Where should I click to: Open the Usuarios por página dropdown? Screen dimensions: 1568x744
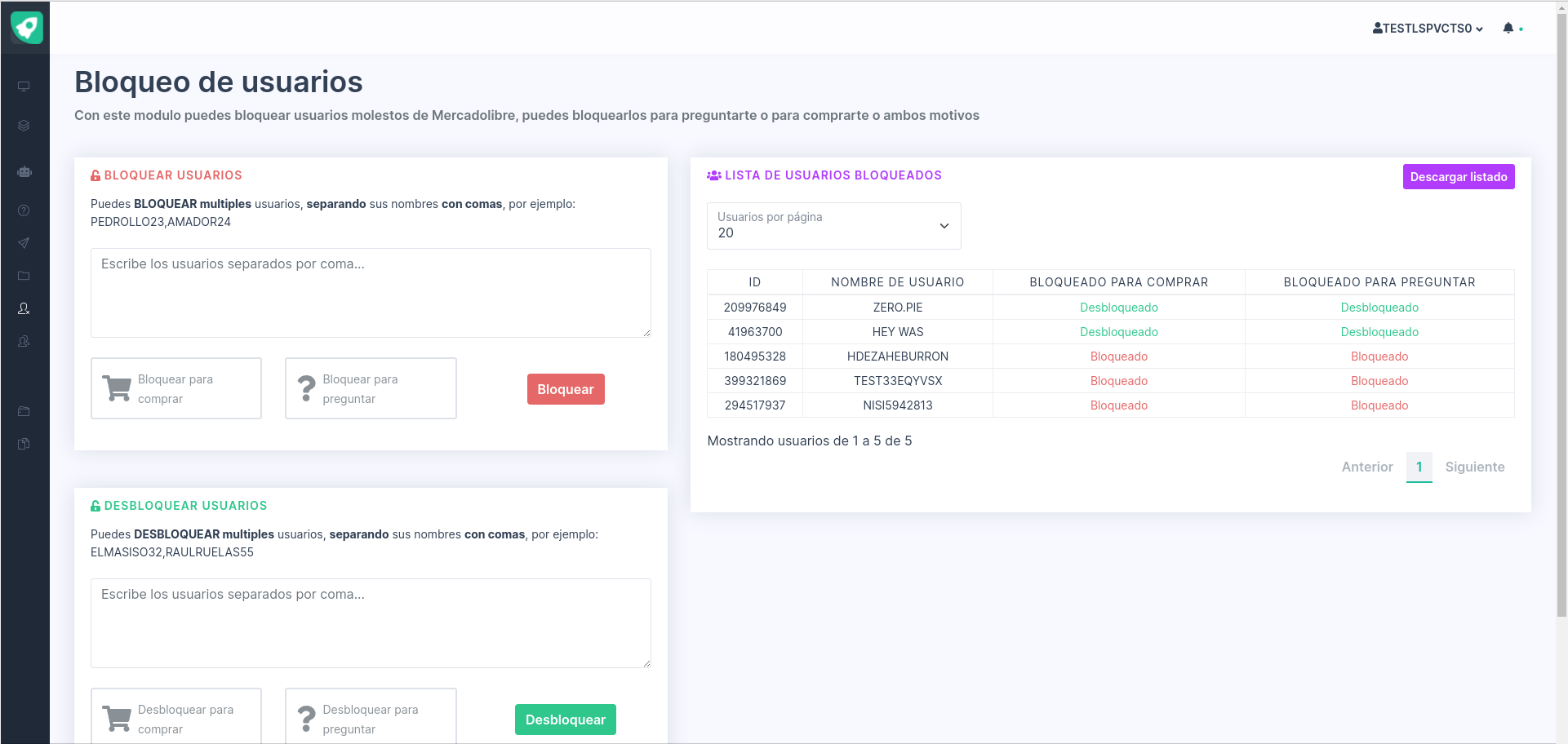click(x=833, y=226)
